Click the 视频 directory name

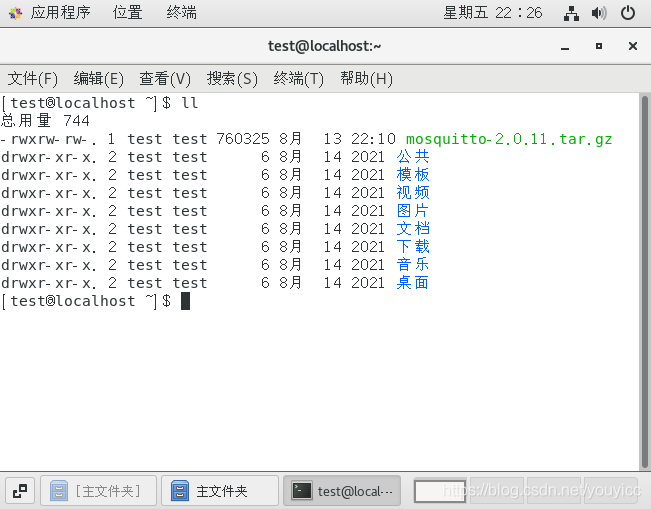[x=413, y=193]
